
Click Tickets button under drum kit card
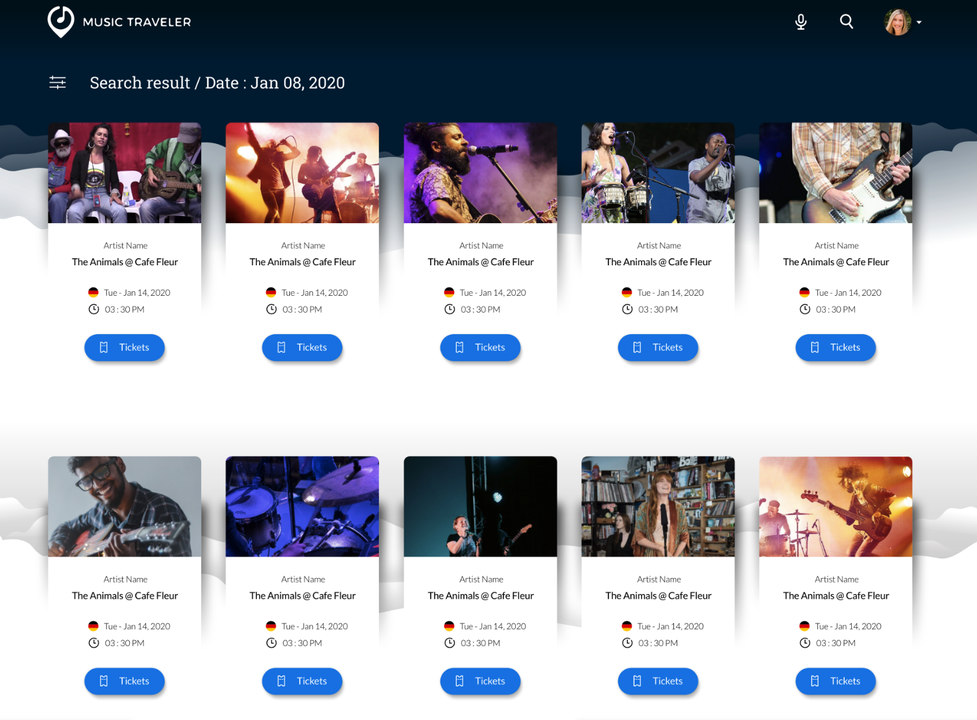(302, 681)
